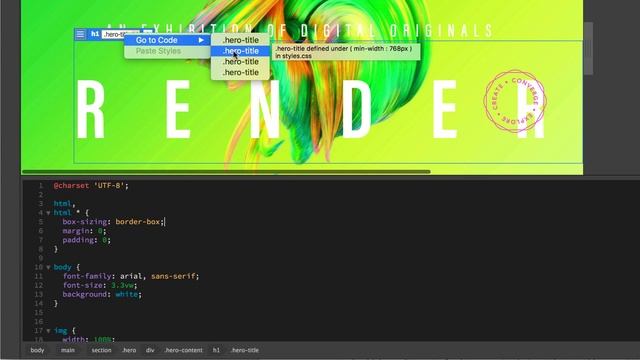Viewport: 640px width, 360px height.
Task: Select the h1 tag label in Element Display
Action: (95, 34)
